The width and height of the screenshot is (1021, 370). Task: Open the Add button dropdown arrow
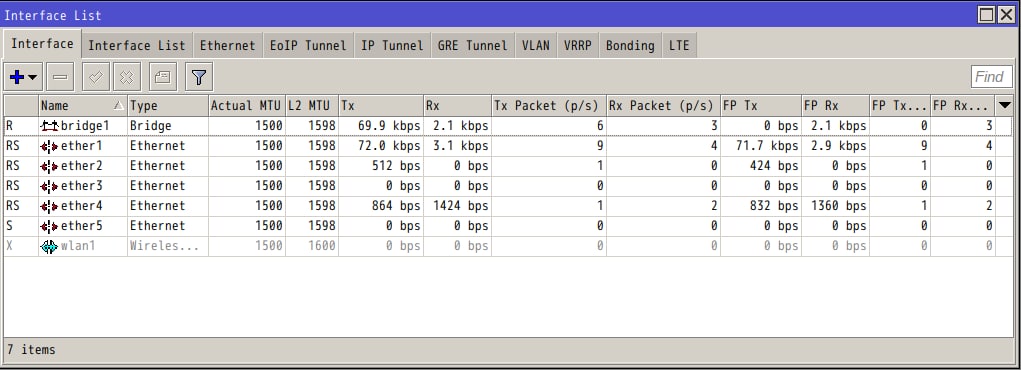tap(32, 78)
